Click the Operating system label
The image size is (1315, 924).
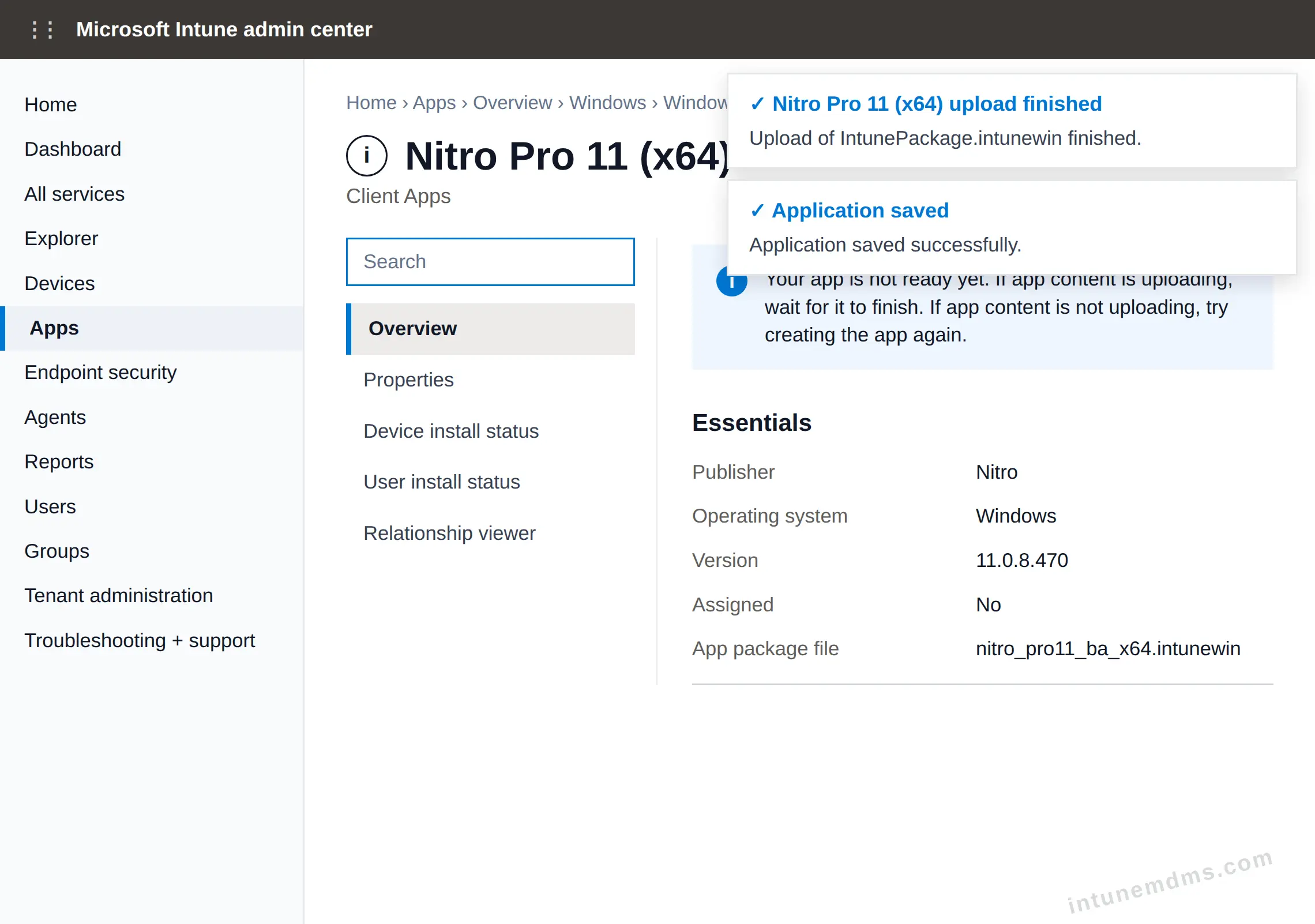click(x=770, y=516)
